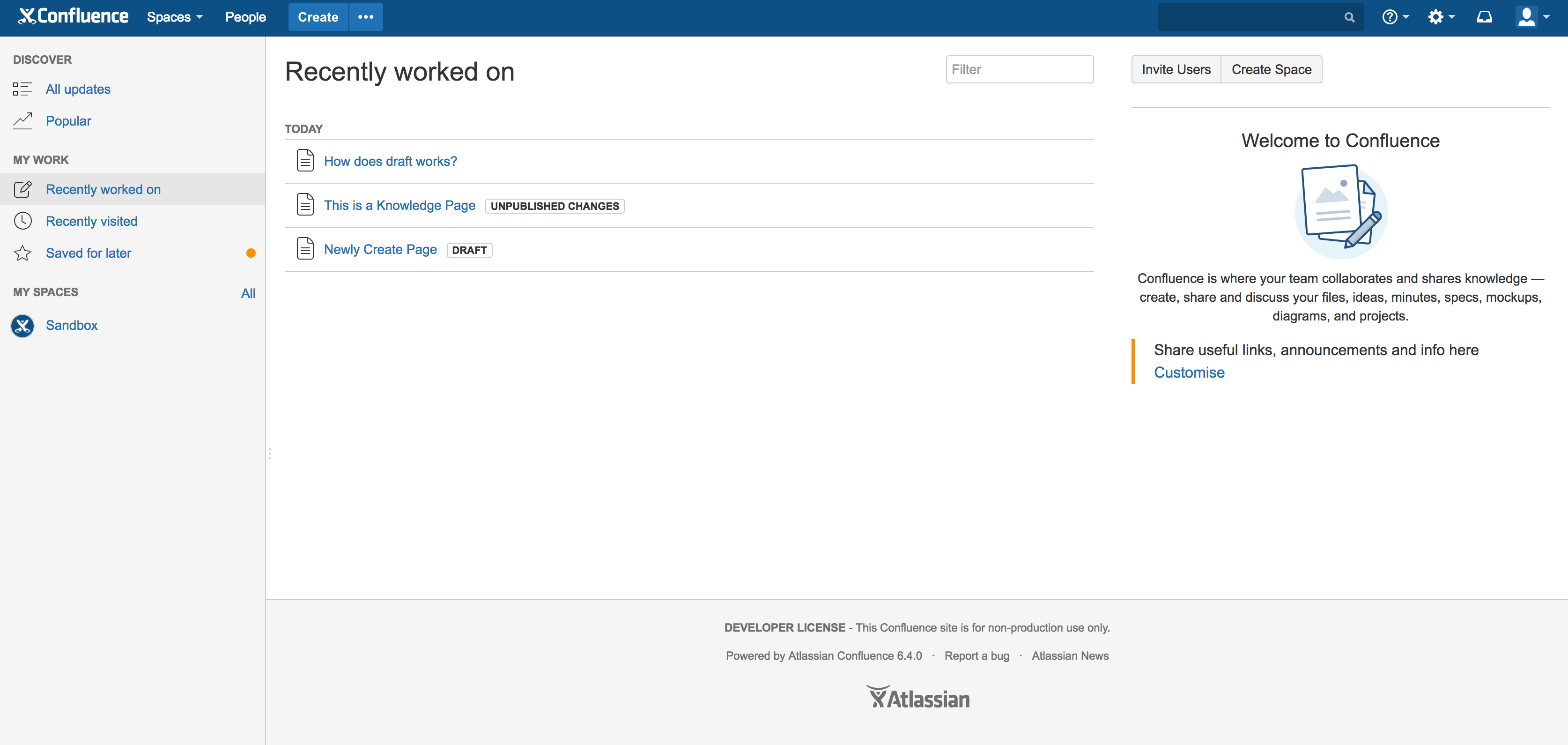Select the Popular menu item
The height and width of the screenshot is (745, 1568).
68,120
